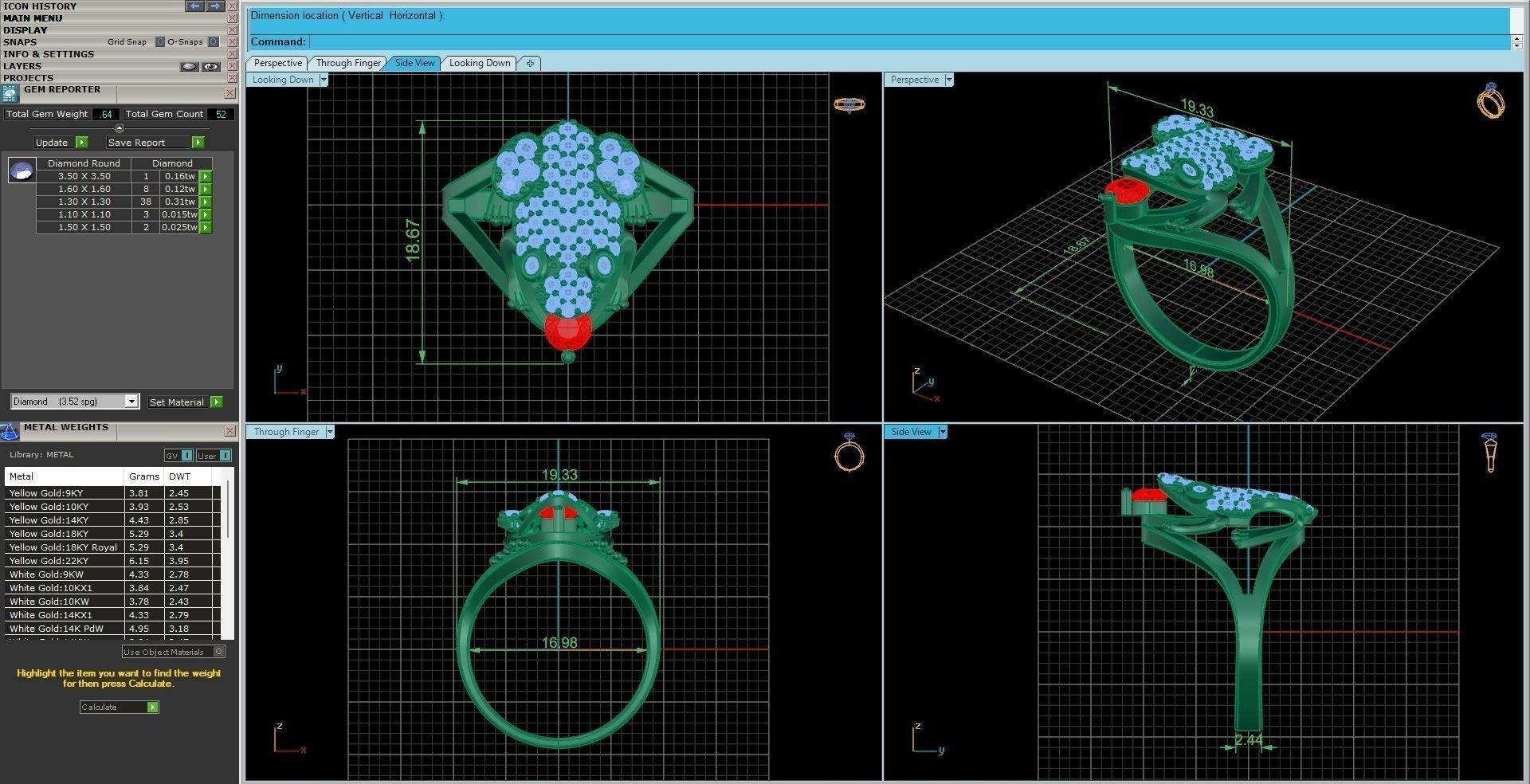This screenshot has height=784, width=1530.
Task: Open Side View viewport dropdown arrow
Action: click(x=943, y=432)
